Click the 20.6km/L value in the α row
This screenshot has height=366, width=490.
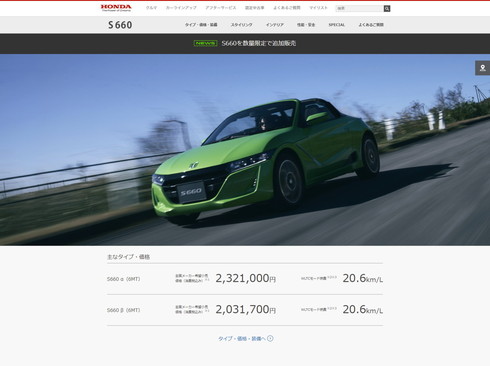363,278
